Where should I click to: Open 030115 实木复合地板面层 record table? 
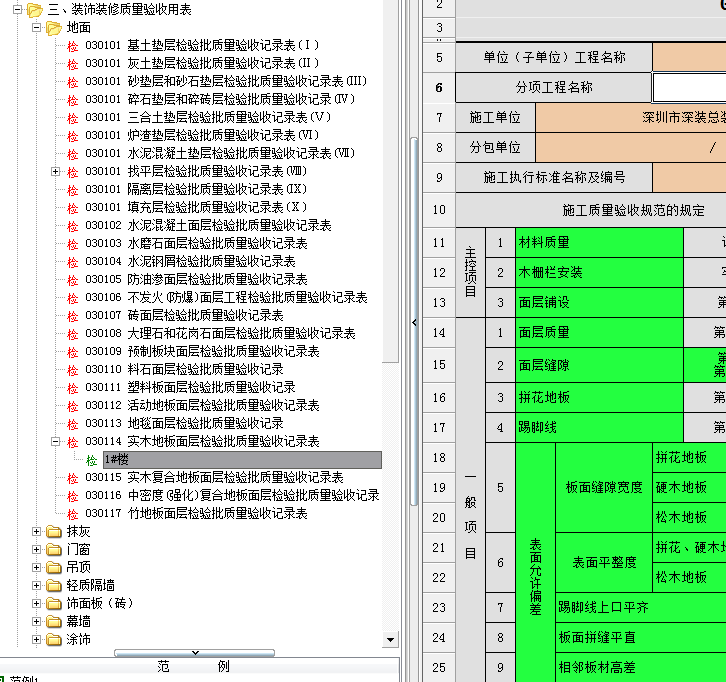click(x=236, y=478)
